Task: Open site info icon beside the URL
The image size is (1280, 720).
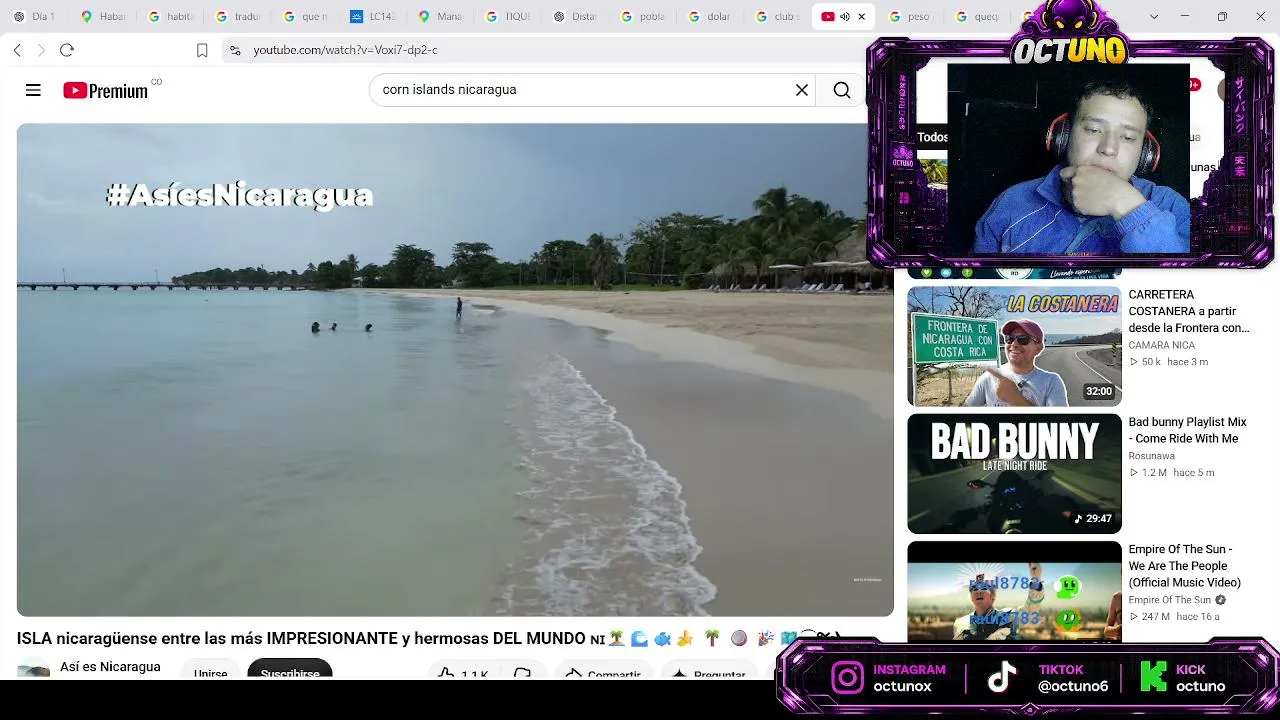Action: (234, 50)
